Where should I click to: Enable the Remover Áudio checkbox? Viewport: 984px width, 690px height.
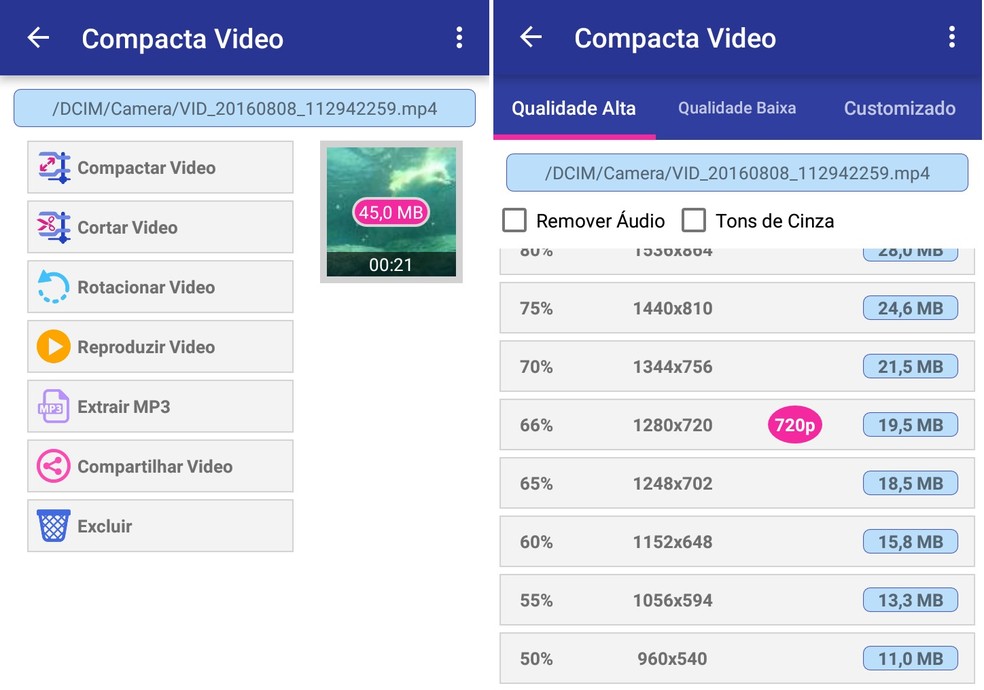[x=515, y=220]
